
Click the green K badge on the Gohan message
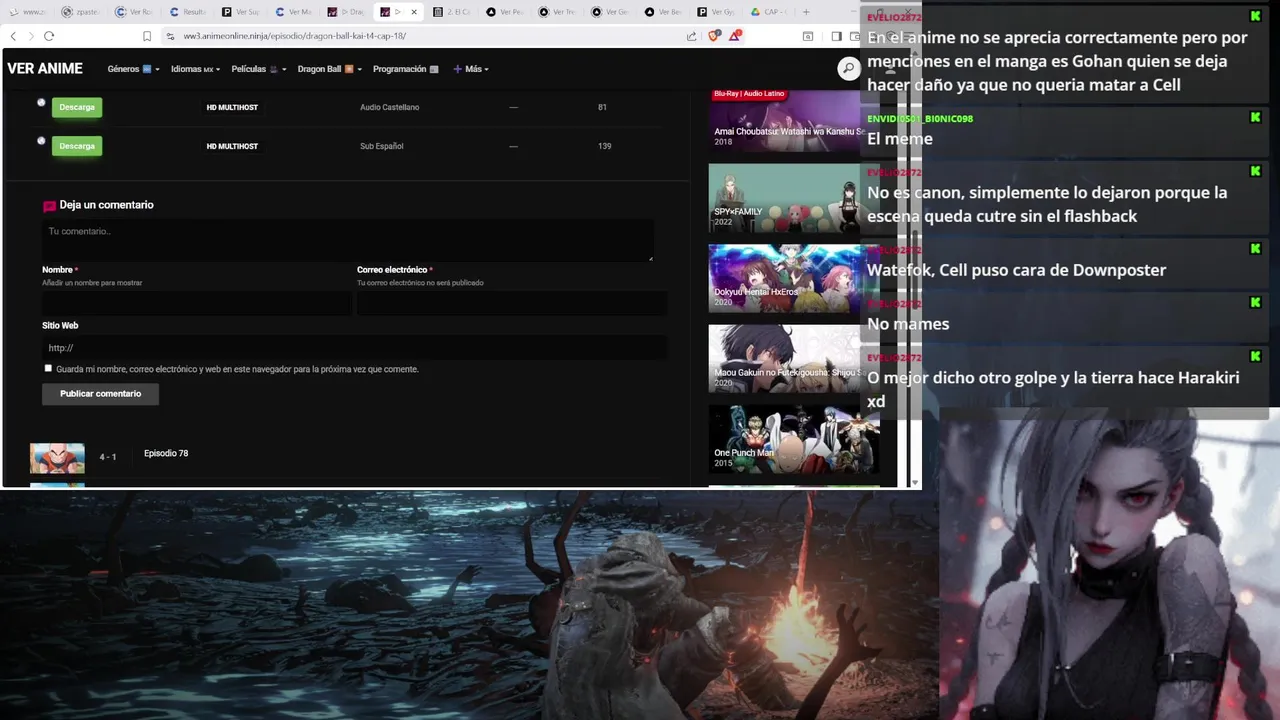click(x=1255, y=17)
